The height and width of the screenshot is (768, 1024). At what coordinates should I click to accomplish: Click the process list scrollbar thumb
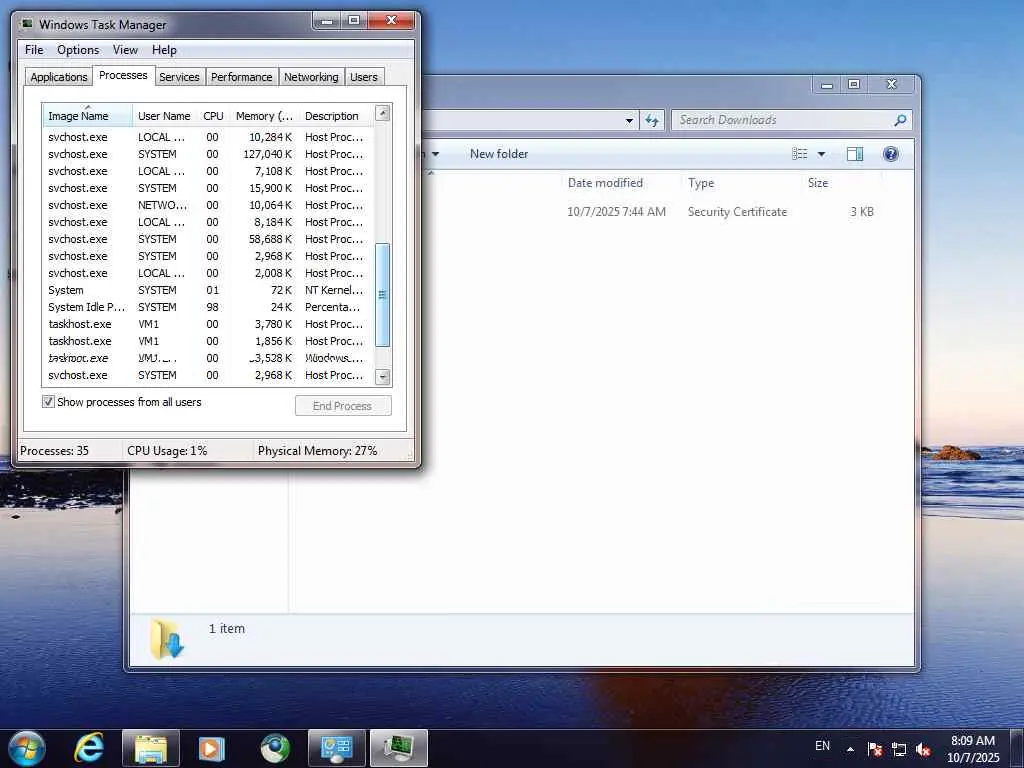click(x=383, y=295)
